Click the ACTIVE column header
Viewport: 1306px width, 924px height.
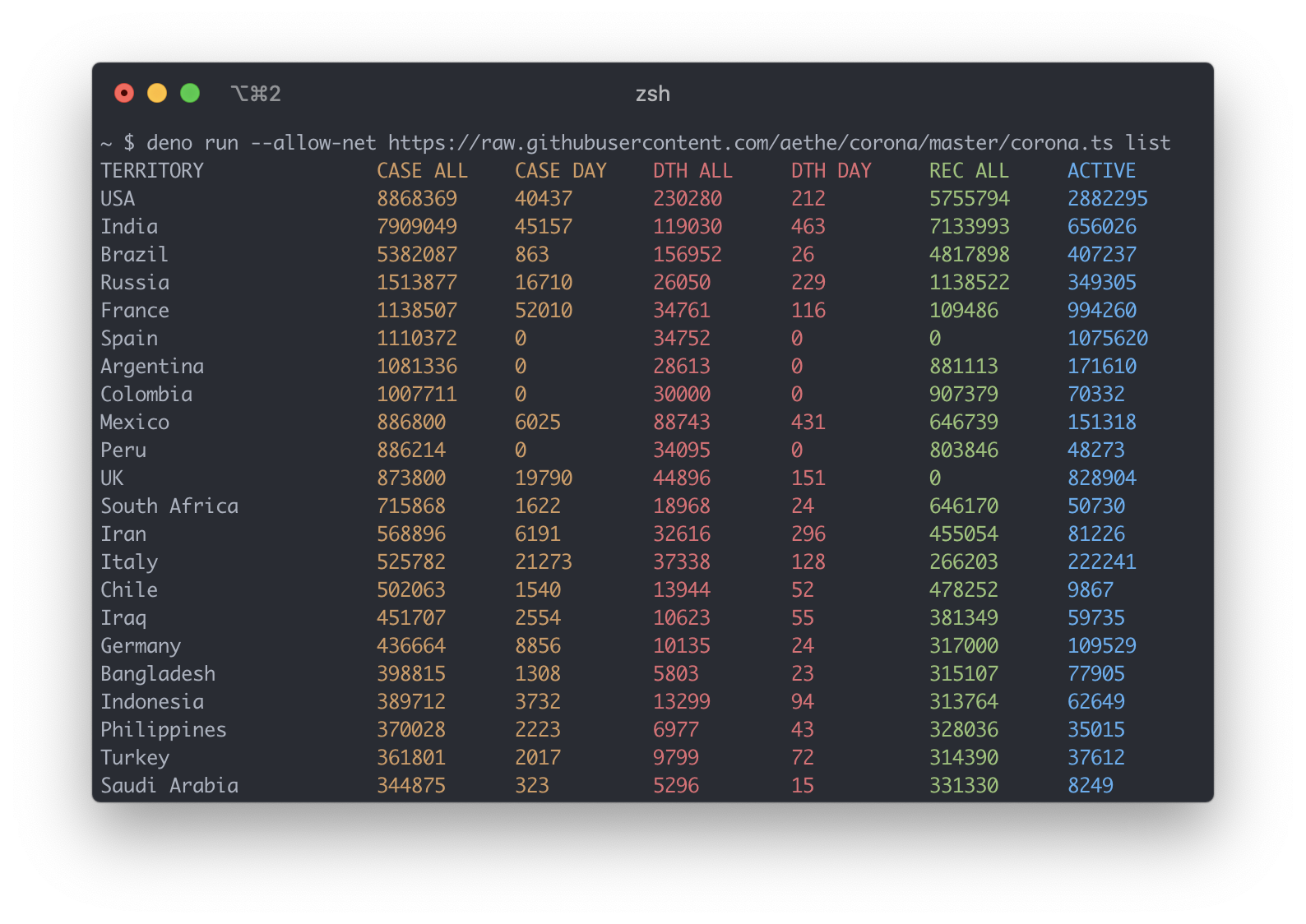(x=1101, y=171)
